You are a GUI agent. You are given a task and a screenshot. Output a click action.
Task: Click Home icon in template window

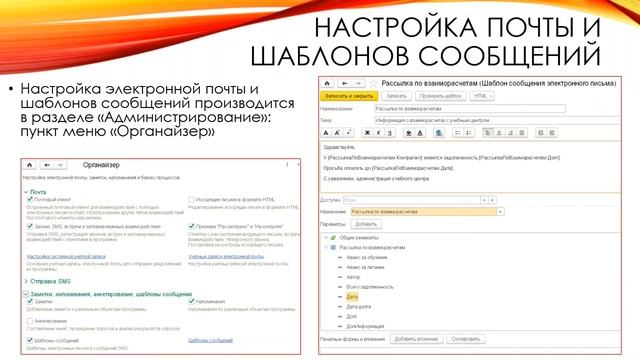point(327,83)
